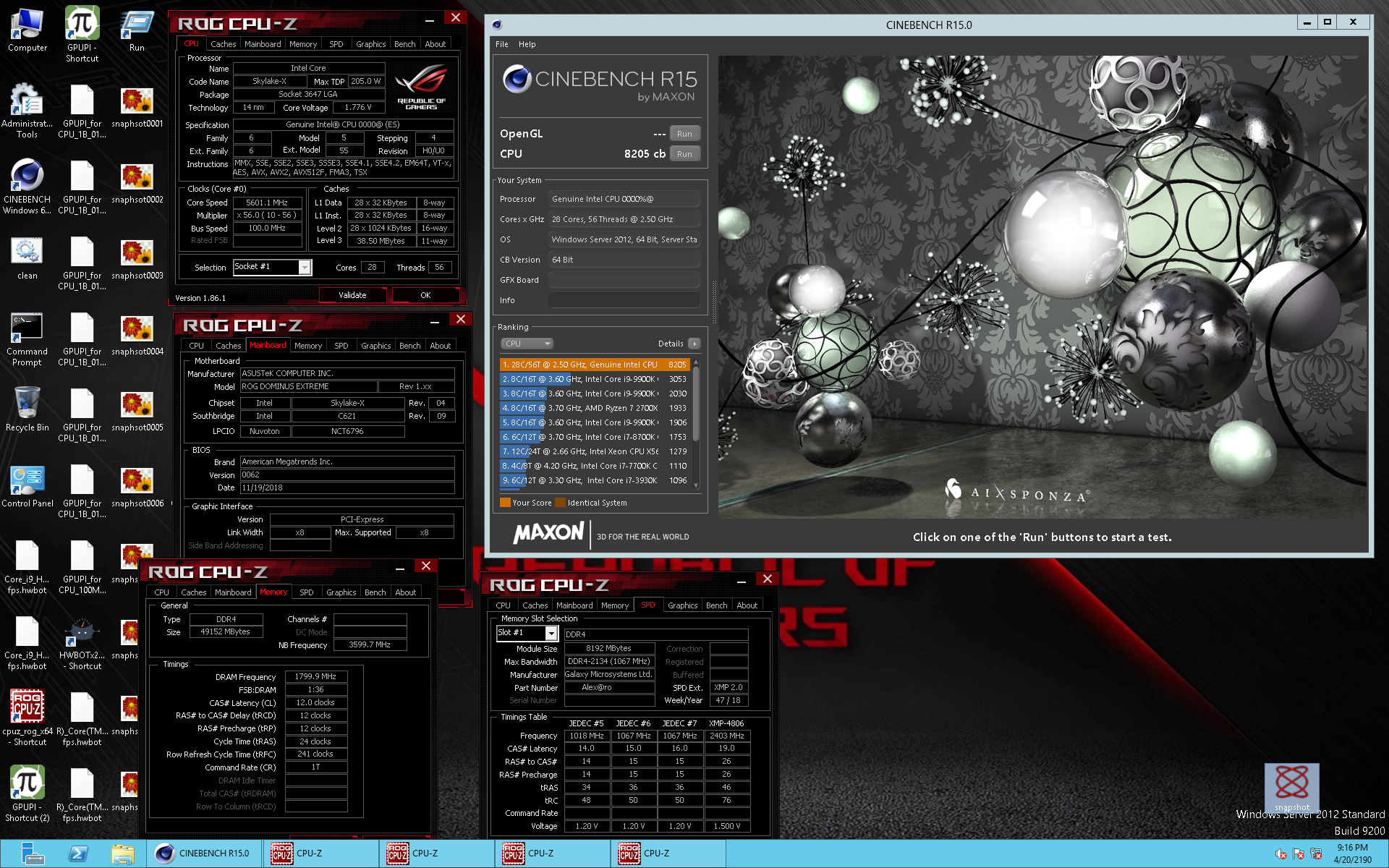Open Control Panel desktop icon
This screenshot has width=1389, height=868.
27,486
